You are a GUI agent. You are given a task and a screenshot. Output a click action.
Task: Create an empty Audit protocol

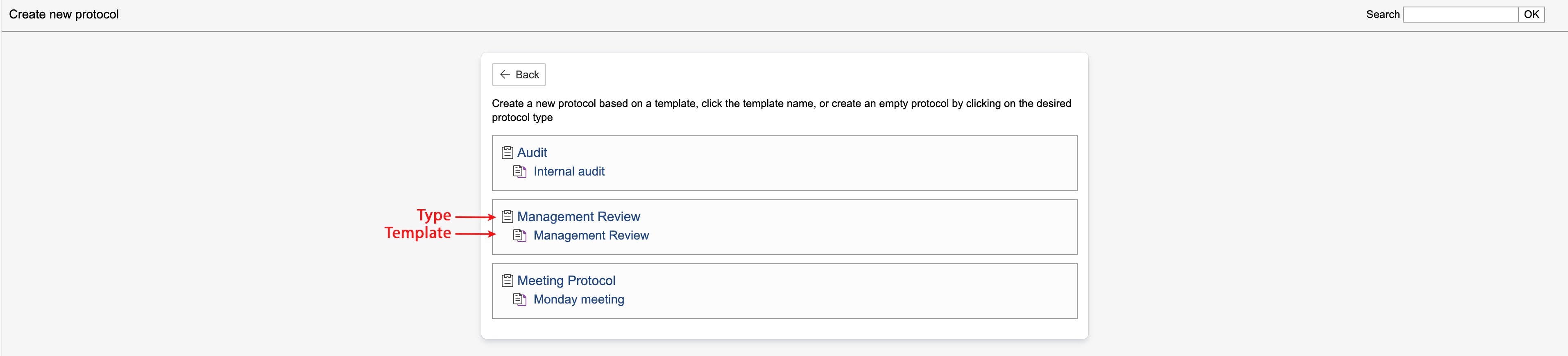532,153
